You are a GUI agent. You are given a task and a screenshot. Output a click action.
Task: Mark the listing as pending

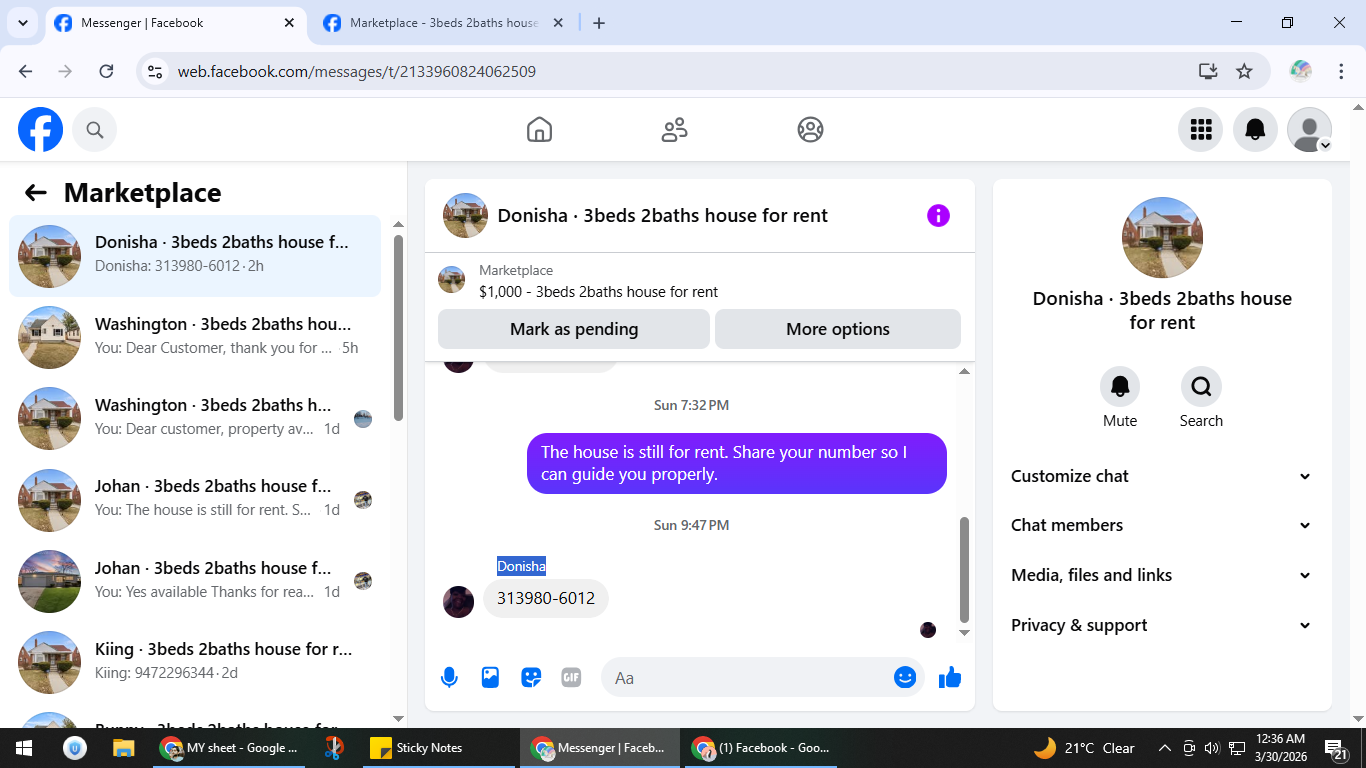(x=574, y=329)
